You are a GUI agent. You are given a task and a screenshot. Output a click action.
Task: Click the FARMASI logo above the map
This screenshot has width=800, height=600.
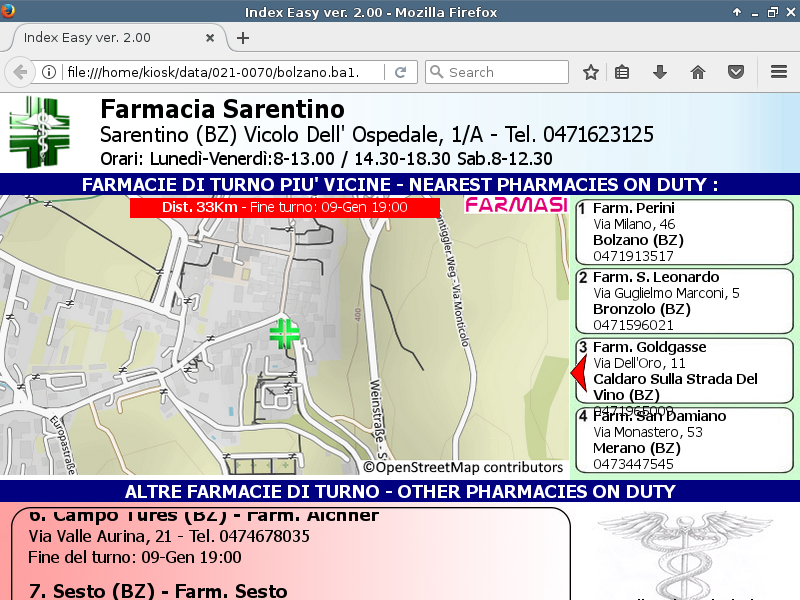pyautogui.click(x=516, y=206)
